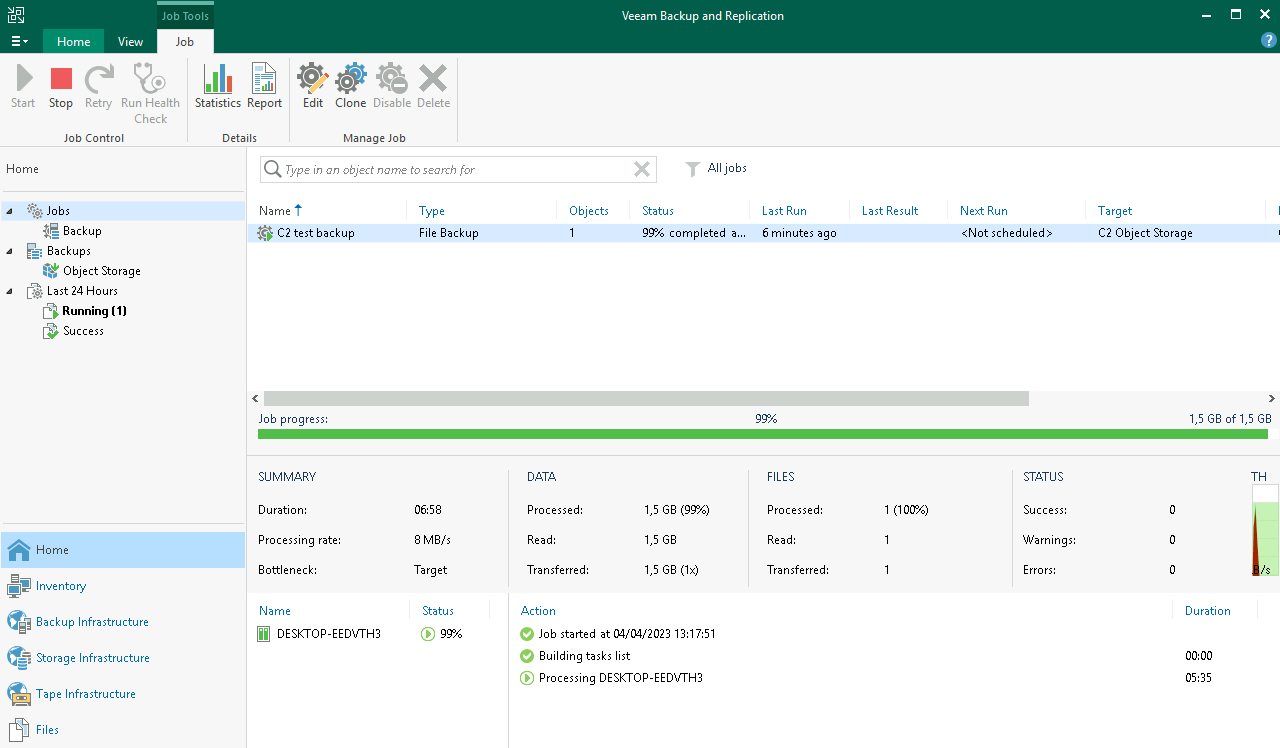The image size is (1280, 748).
Task: Open the Help question mark icon
Action: 1269,41
